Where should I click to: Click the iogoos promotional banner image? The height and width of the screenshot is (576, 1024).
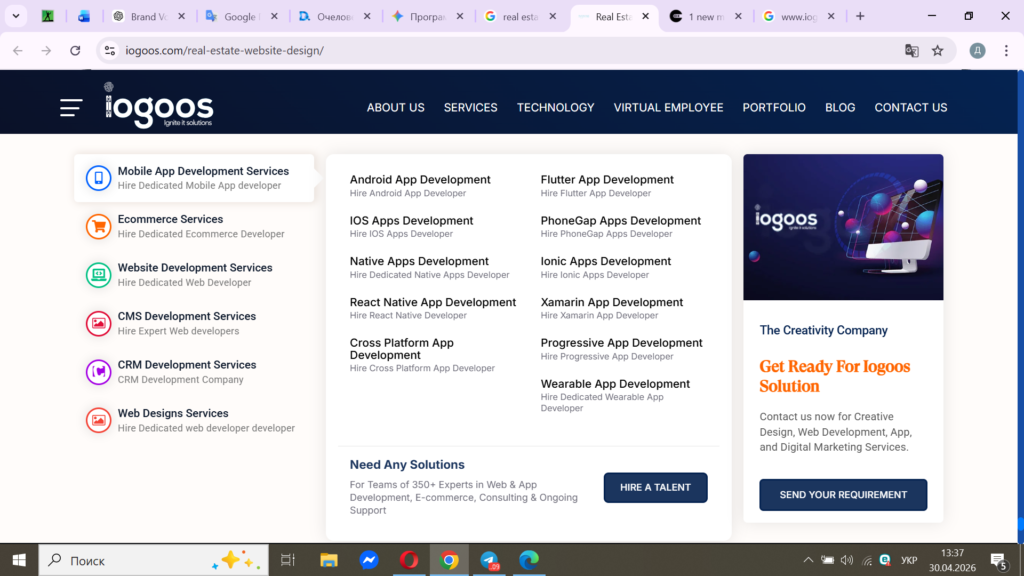843,227
